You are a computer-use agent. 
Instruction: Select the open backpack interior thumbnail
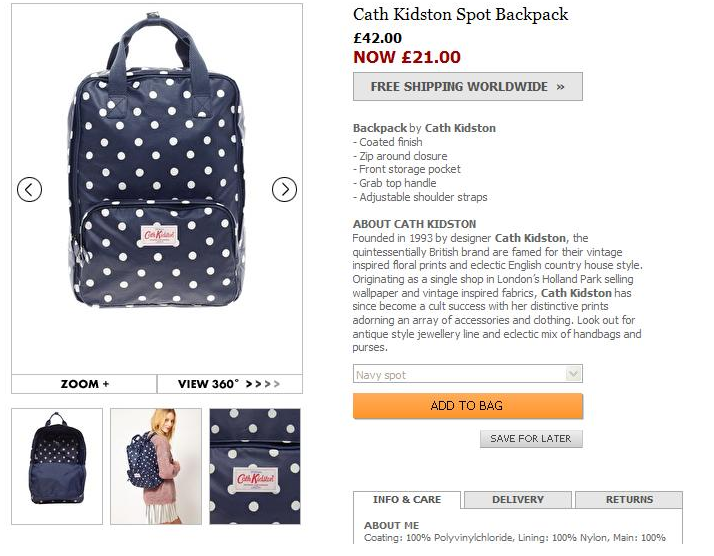point(57,466)
